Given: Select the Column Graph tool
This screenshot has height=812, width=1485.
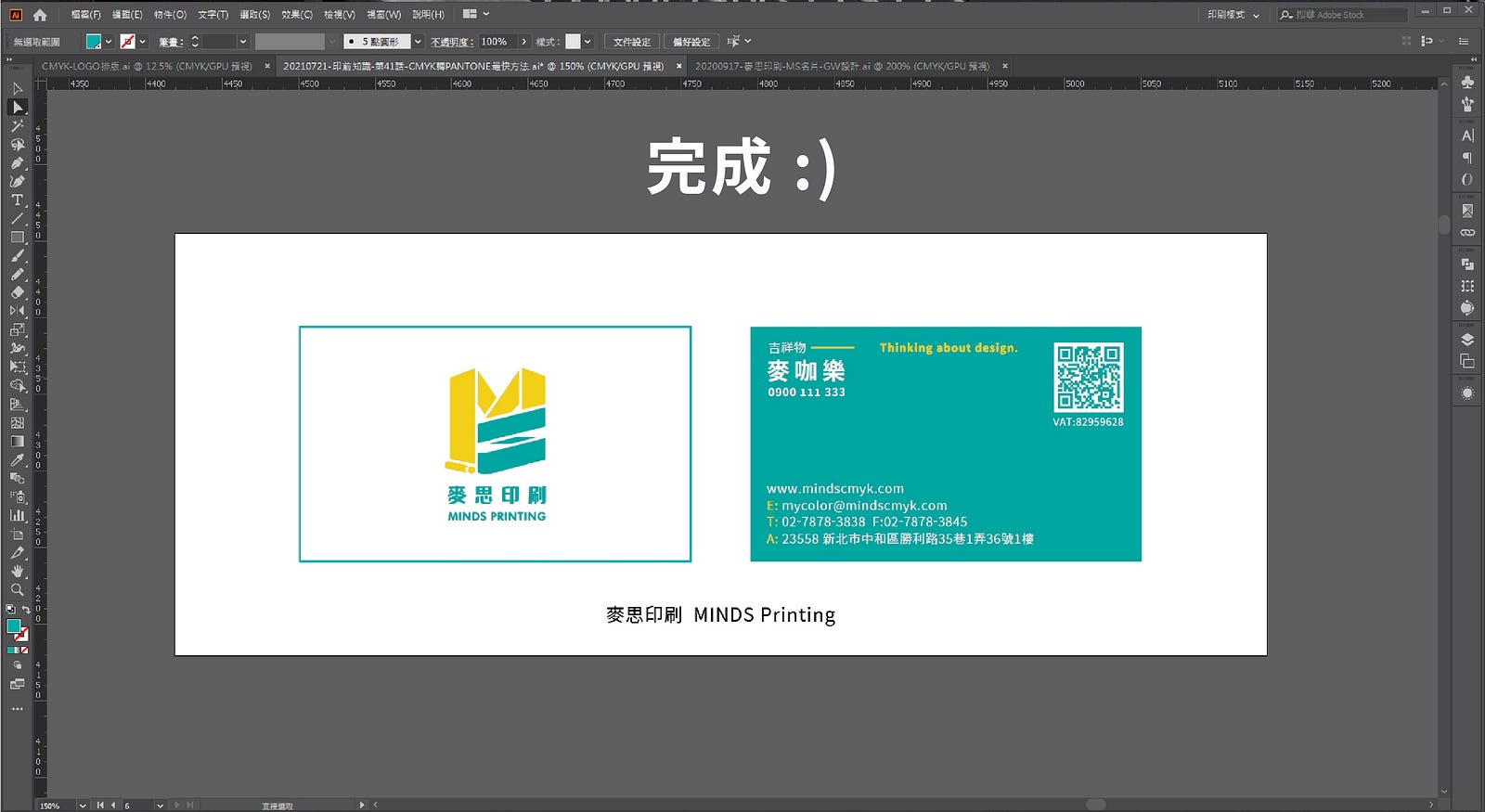Looking at the screenshot, I should tap(17, 515).
